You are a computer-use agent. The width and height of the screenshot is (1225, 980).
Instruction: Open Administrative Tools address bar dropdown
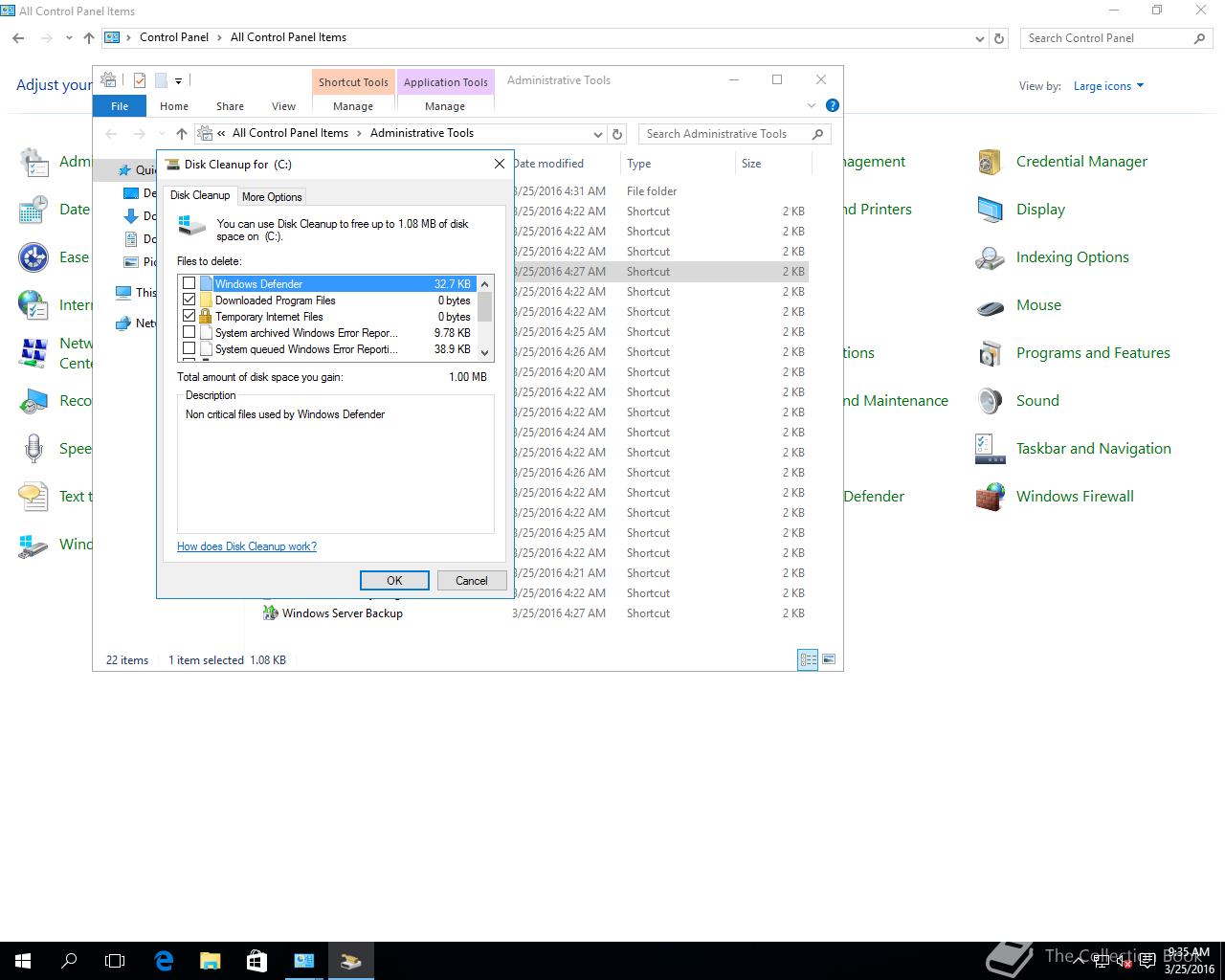[597, 134]
